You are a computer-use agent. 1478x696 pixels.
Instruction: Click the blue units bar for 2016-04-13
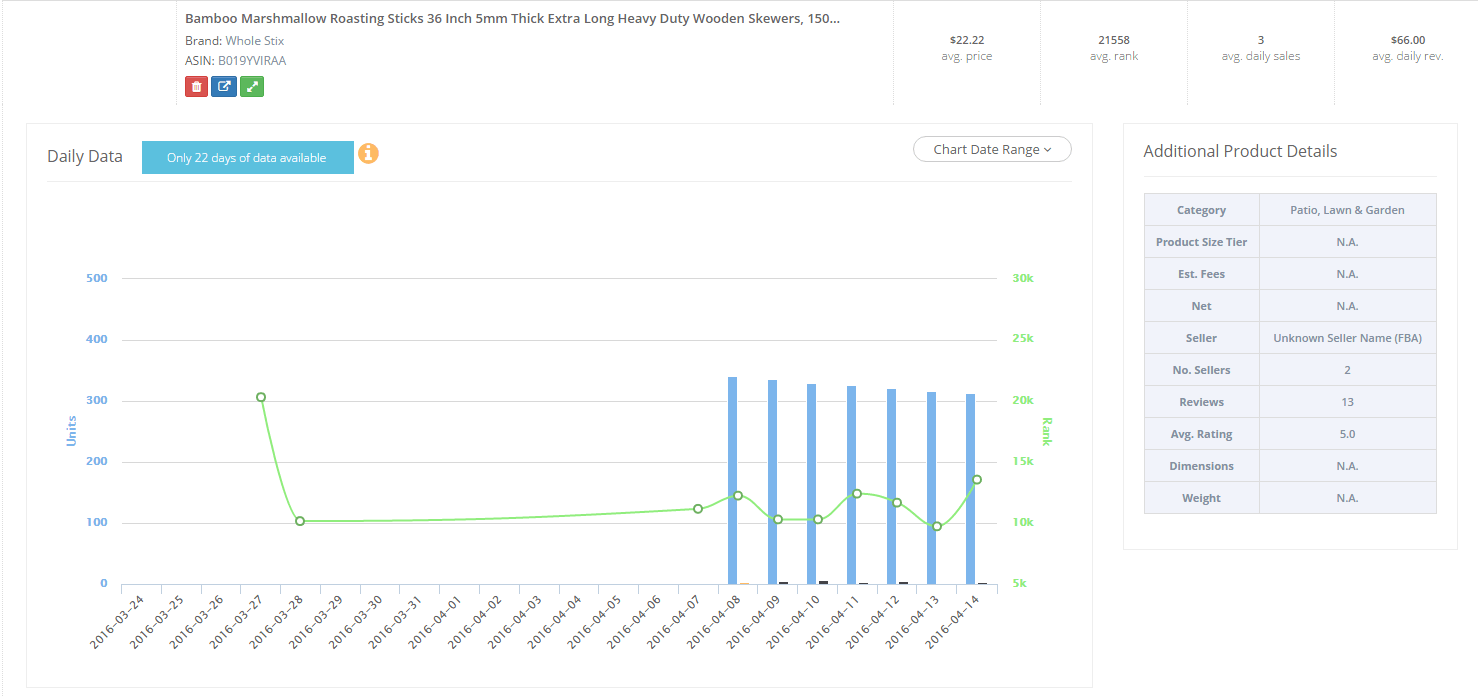point(931,488)
